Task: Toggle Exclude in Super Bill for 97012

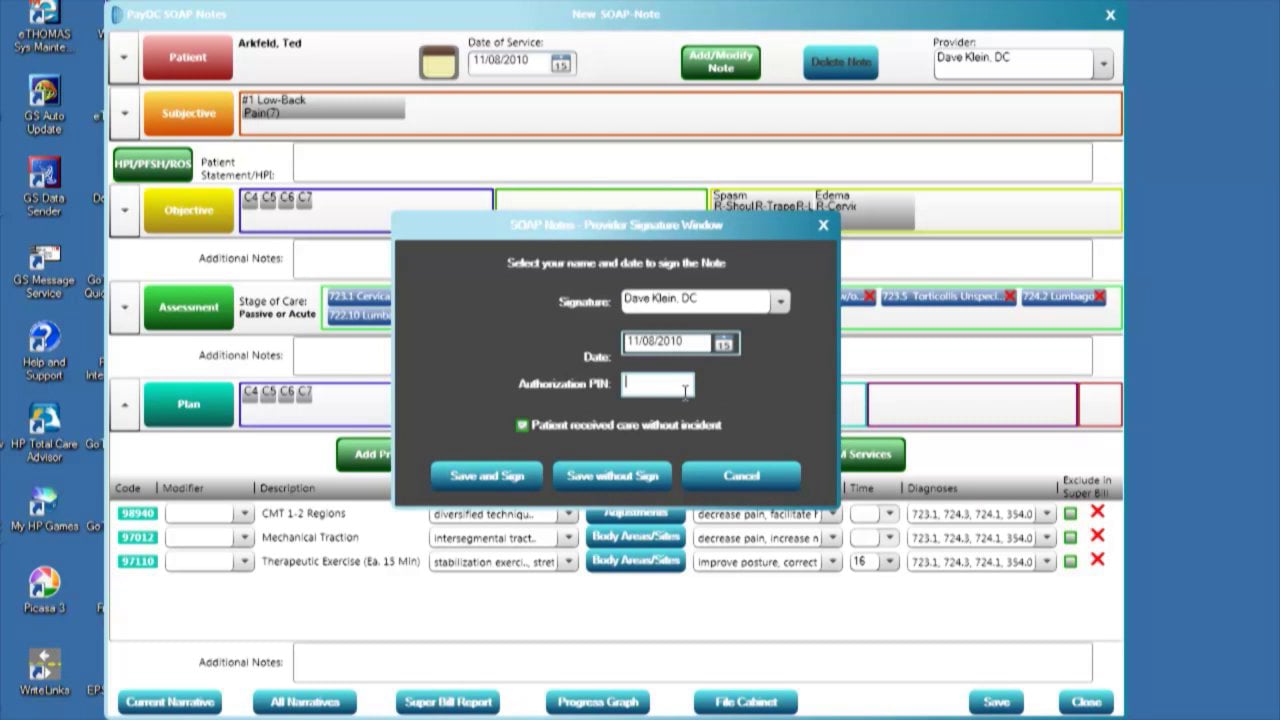Action: (1070, 537)
